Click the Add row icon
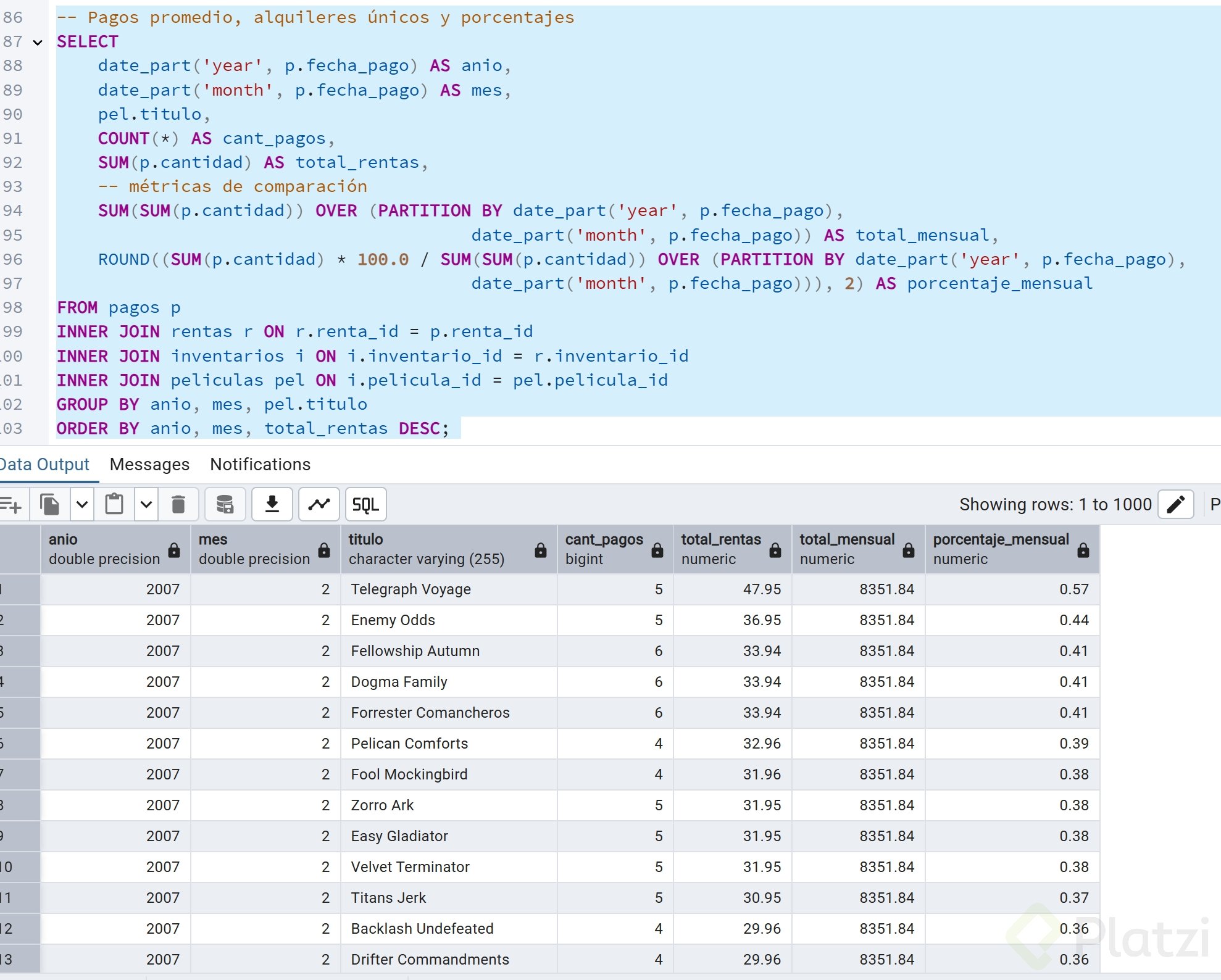The image size is (1221, 980). coord(11,505)
